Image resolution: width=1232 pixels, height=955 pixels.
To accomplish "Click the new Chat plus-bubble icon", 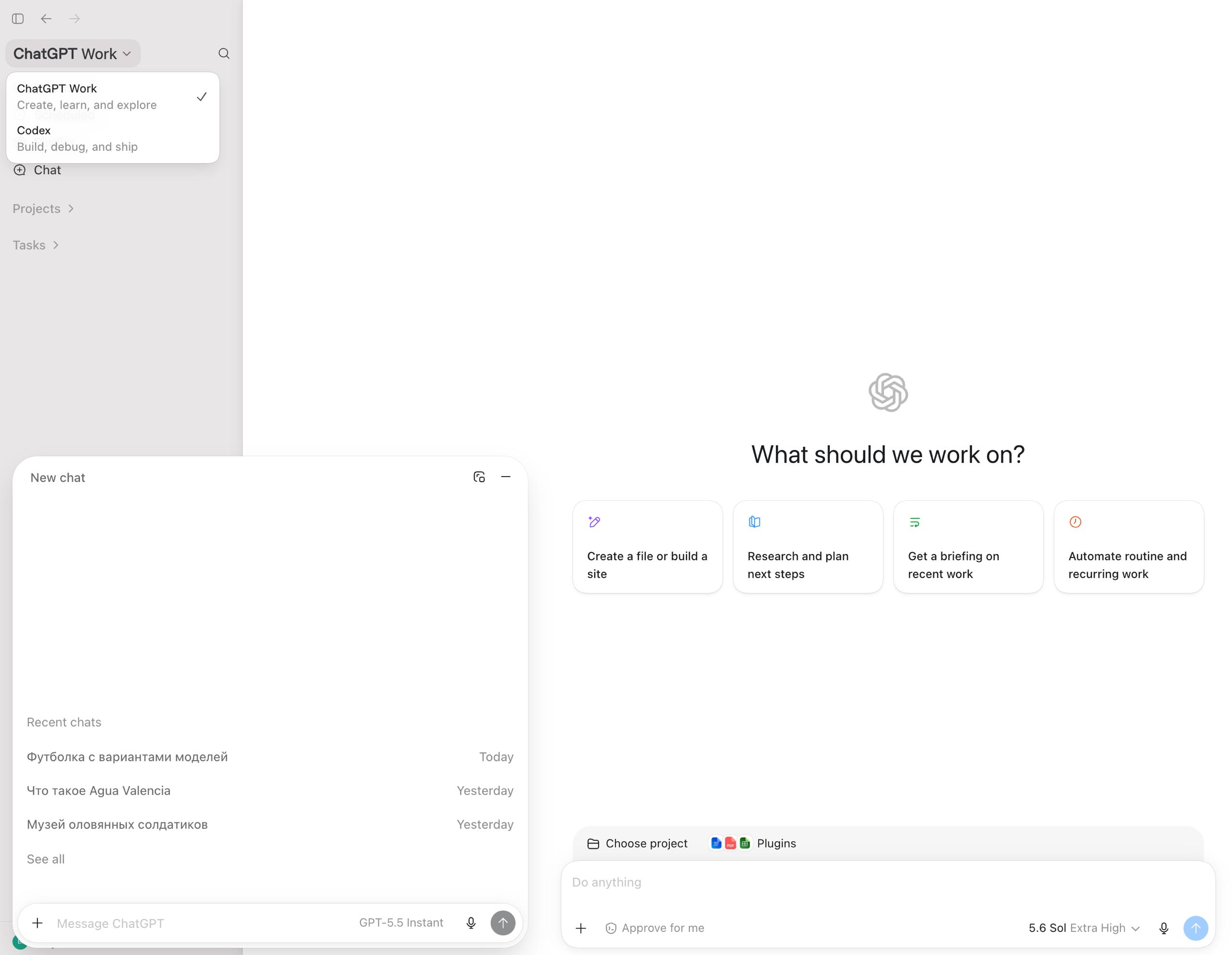I will 20,170.
